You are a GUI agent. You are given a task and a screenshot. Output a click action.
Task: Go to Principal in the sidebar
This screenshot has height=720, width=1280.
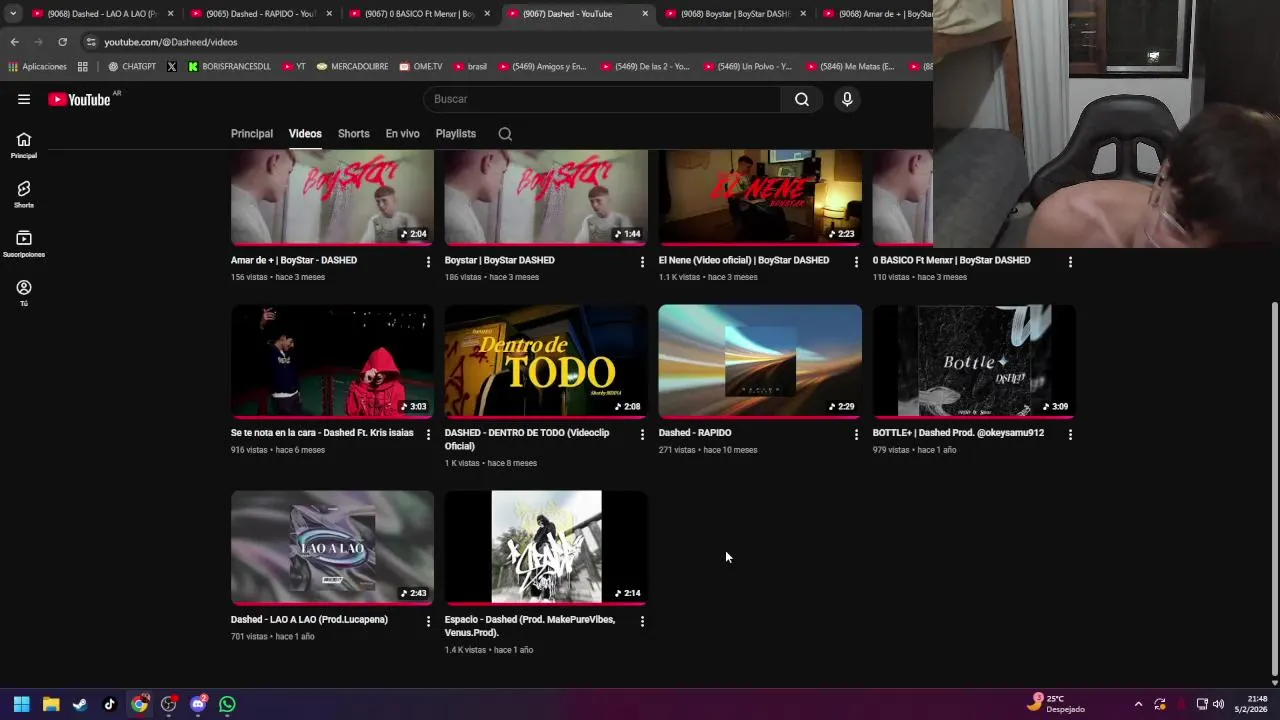pos(24,145)
